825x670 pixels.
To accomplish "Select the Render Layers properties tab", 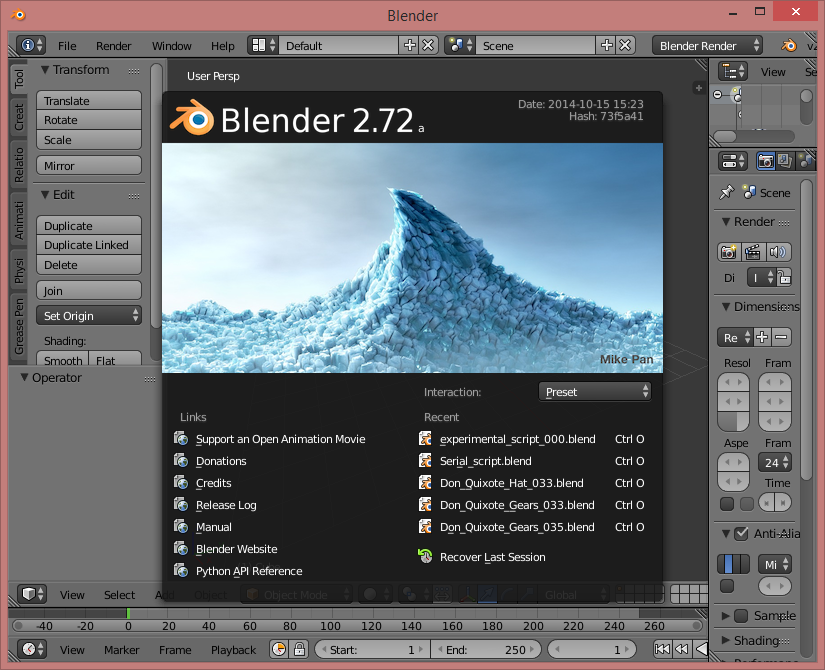I will 784,161.
